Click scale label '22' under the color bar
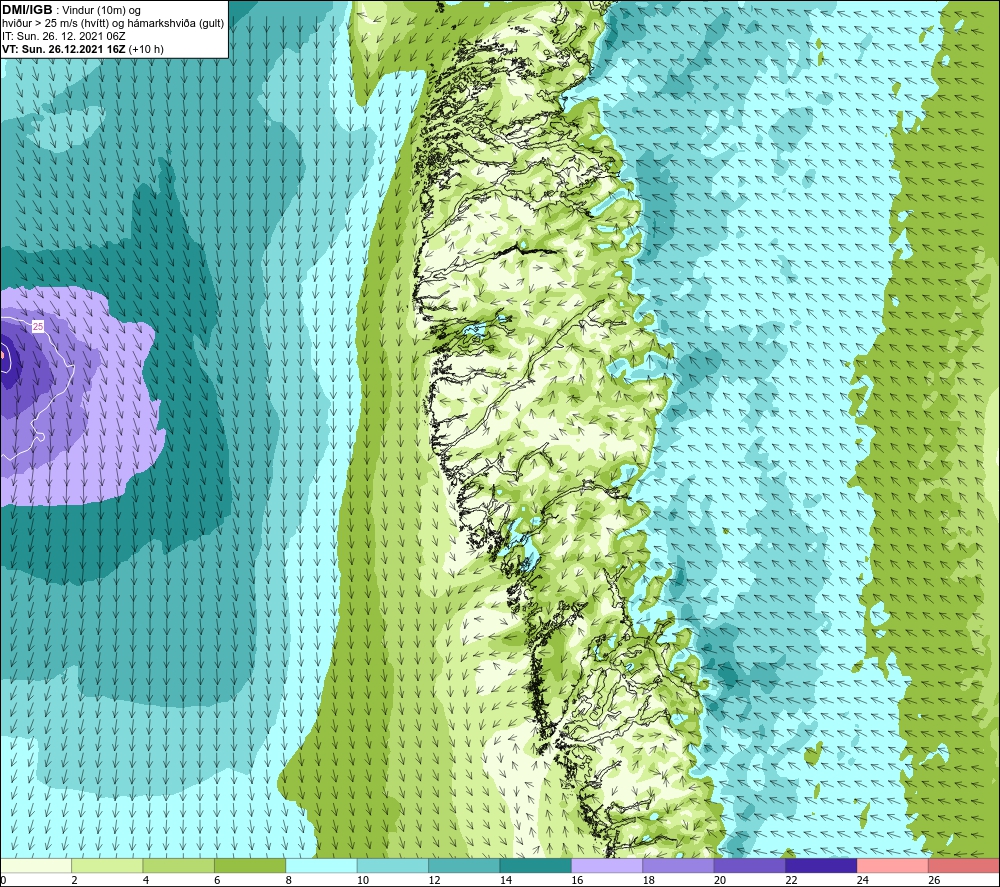 [791, 880]
